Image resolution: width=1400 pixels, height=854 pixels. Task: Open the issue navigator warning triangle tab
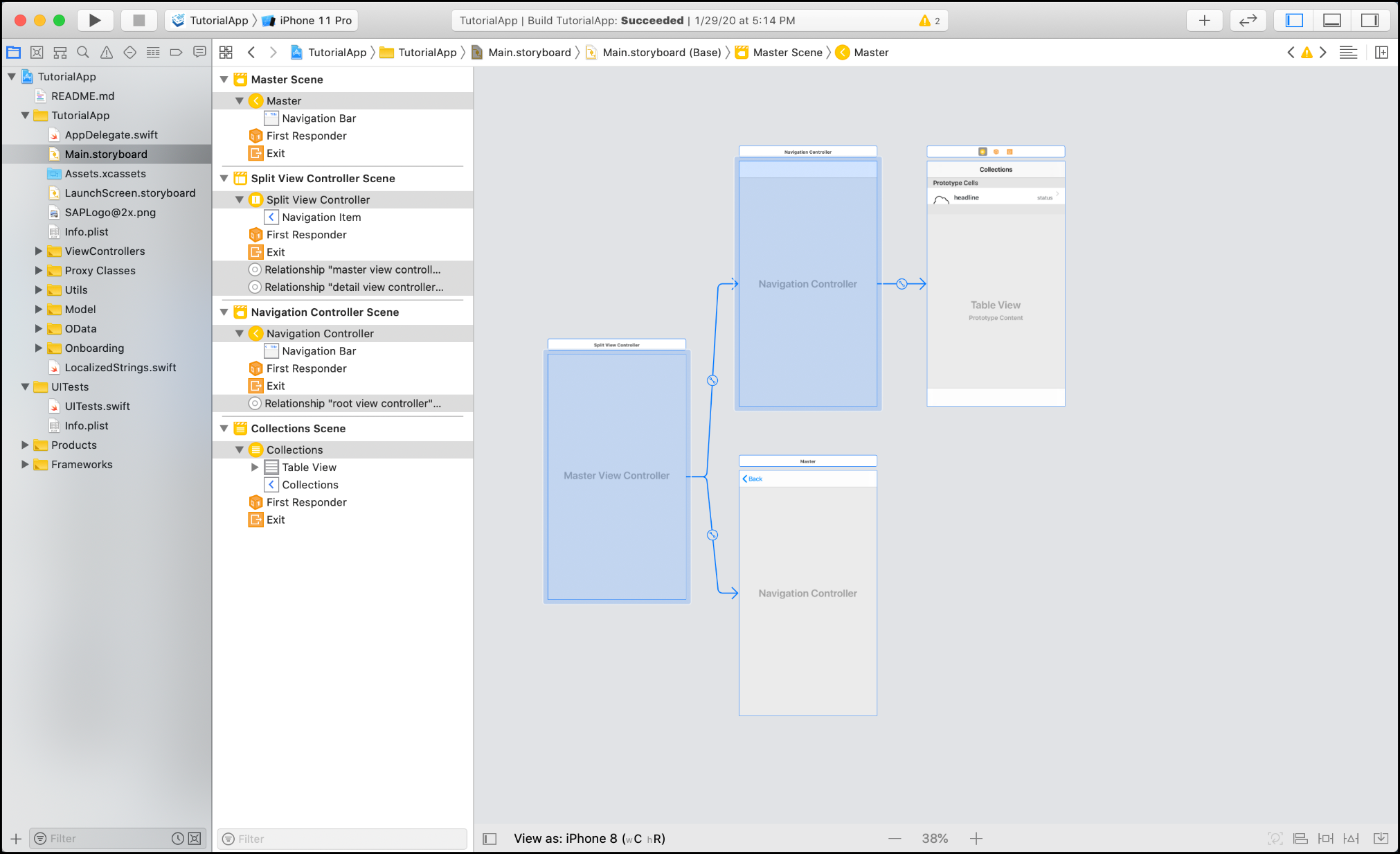pyautogui.click(x=107, y=52)
